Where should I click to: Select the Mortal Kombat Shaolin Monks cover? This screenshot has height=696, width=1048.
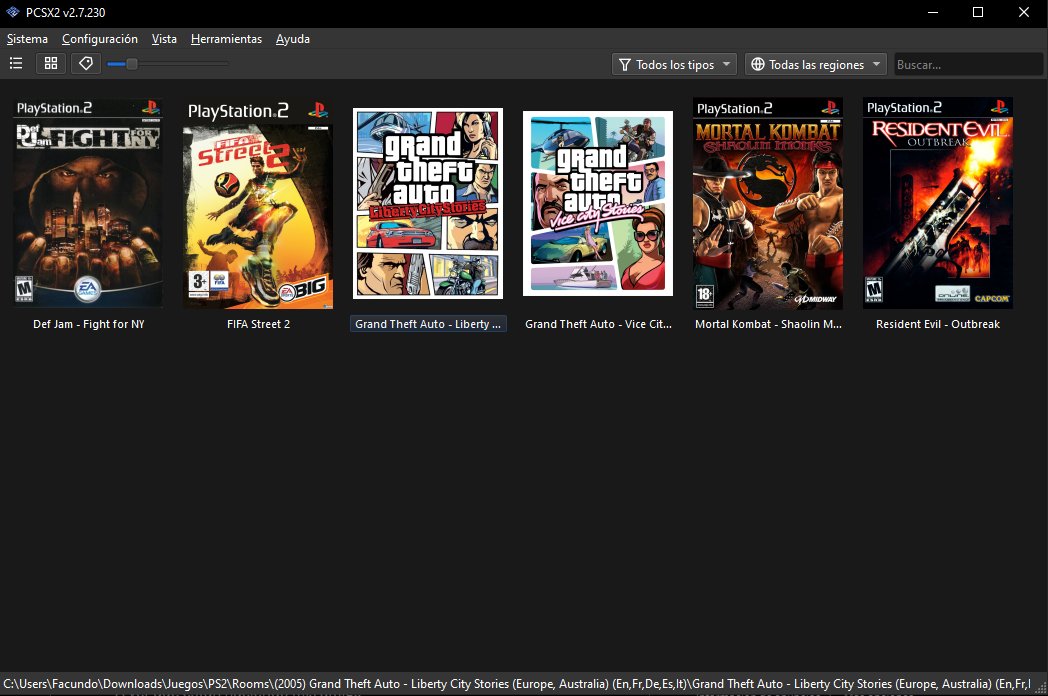[768, 203]
